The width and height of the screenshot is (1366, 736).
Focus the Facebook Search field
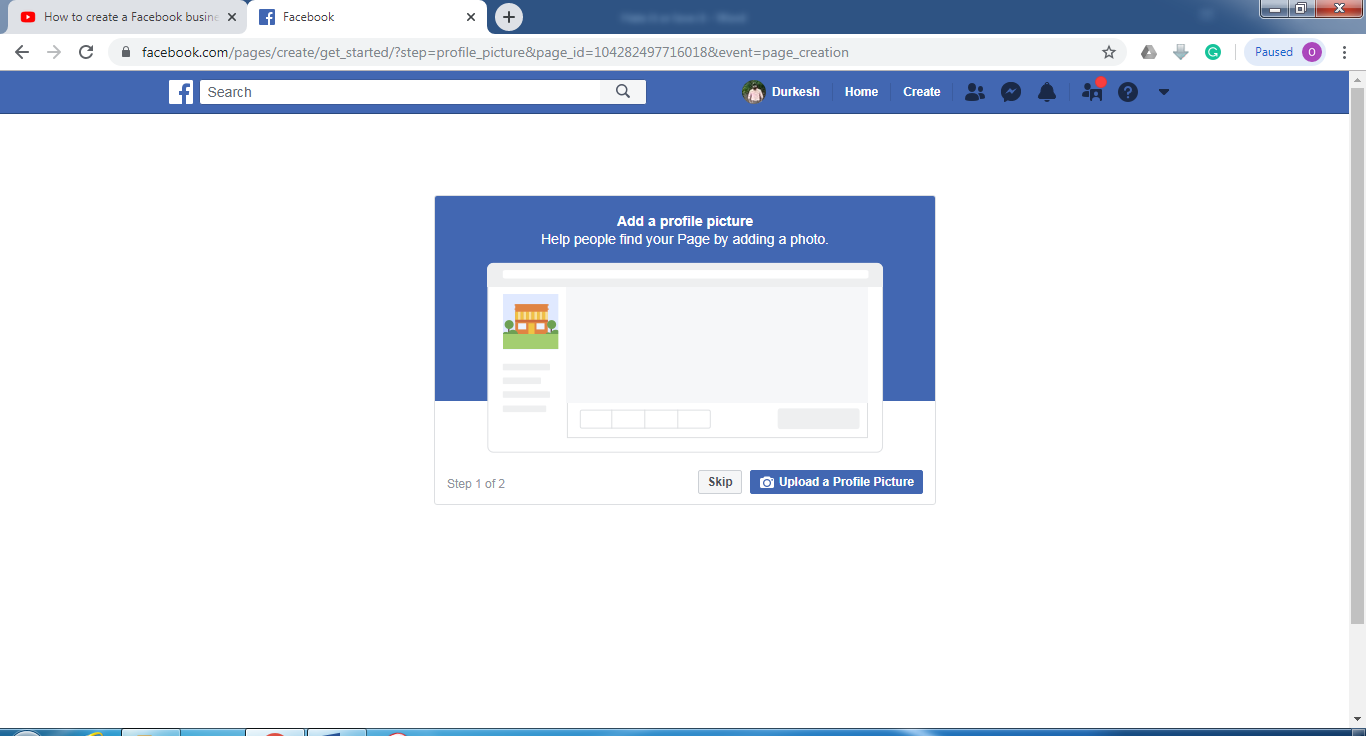400,92
